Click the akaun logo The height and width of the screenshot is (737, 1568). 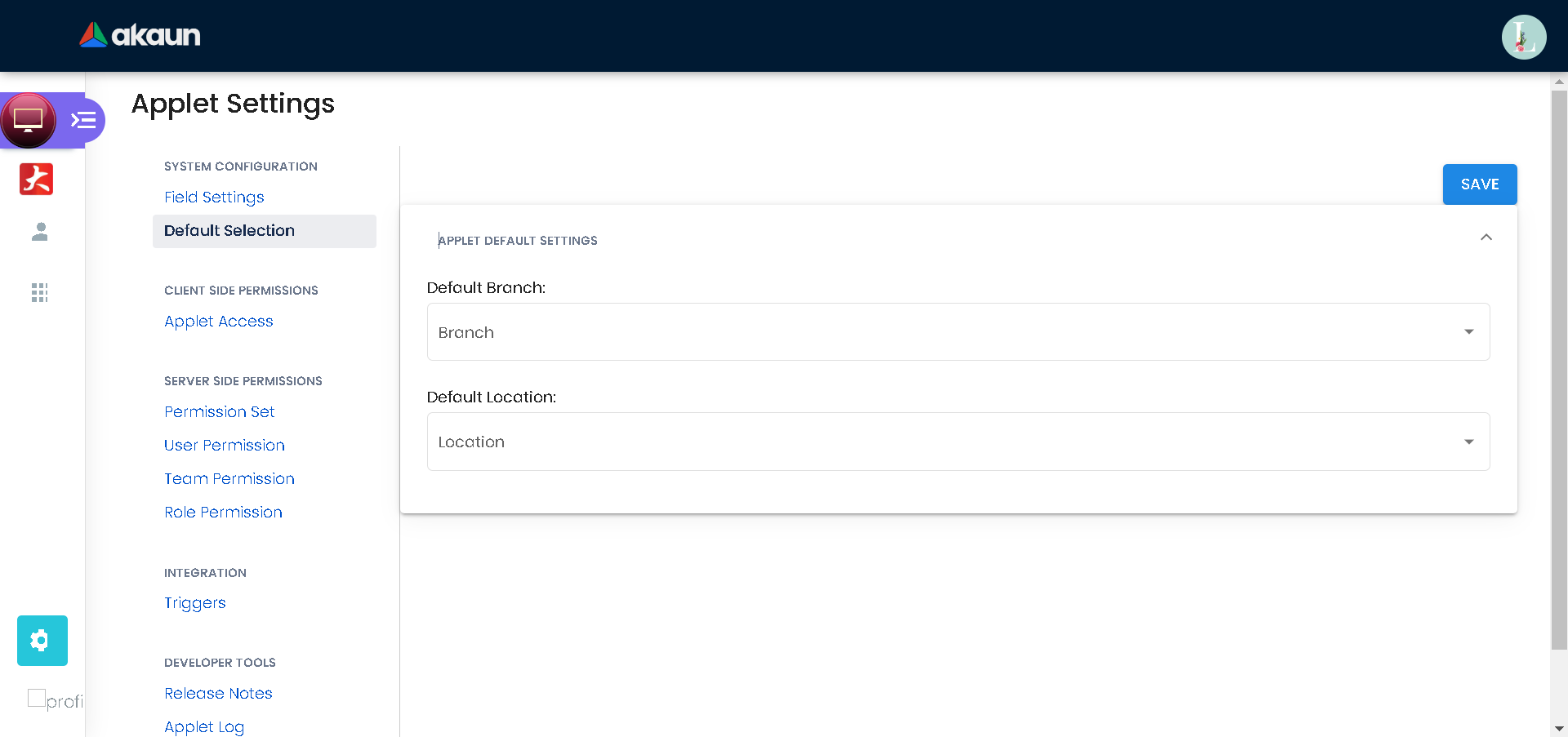140,35
